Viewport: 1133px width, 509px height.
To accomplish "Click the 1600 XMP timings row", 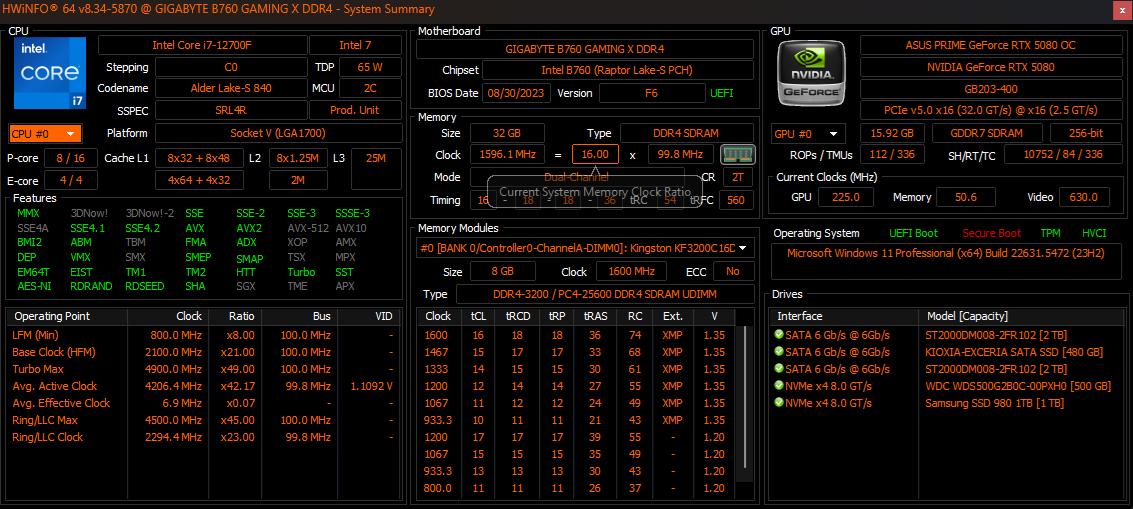I will 577,335.
